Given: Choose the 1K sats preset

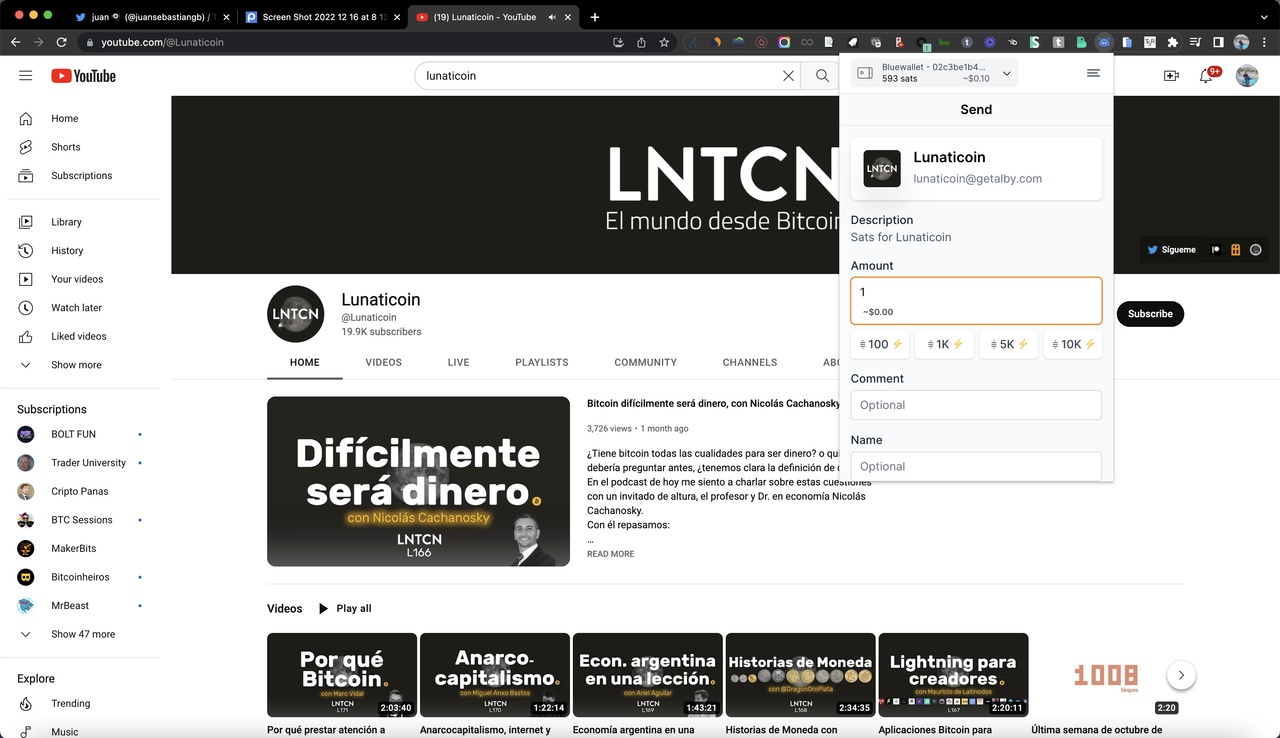Looking at the screenshot, I should 944,344.
